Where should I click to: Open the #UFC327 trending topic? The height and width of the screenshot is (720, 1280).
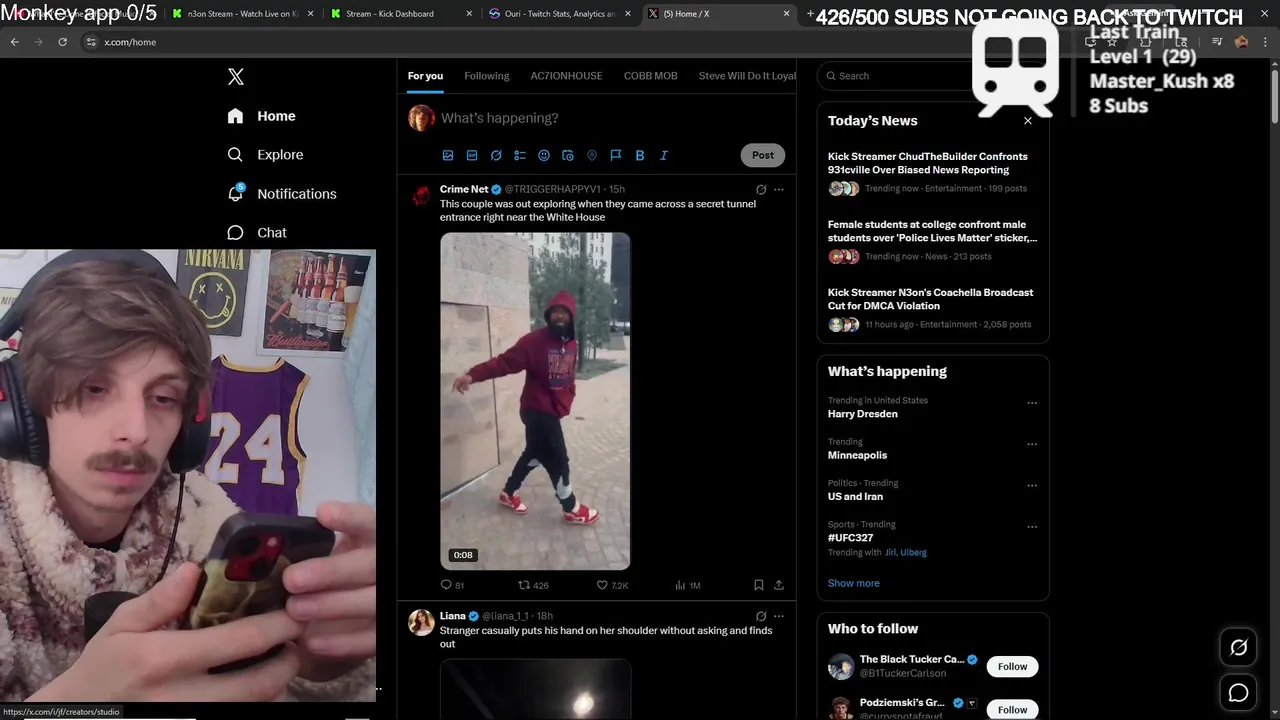tap(850, 538)
